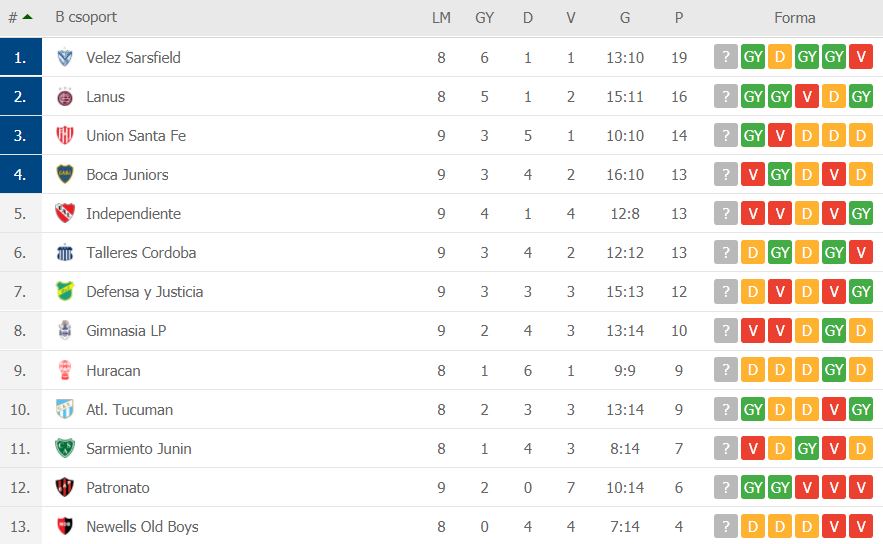Click Velez Sarsfield's red V latest form badge

(860, 58)
